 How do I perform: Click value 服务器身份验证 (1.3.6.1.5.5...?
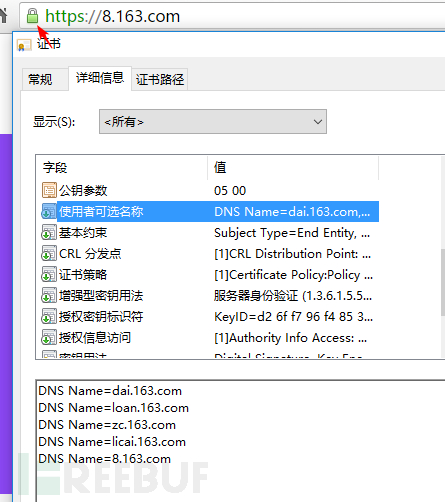pyautogui.click(x=293, y=296)
